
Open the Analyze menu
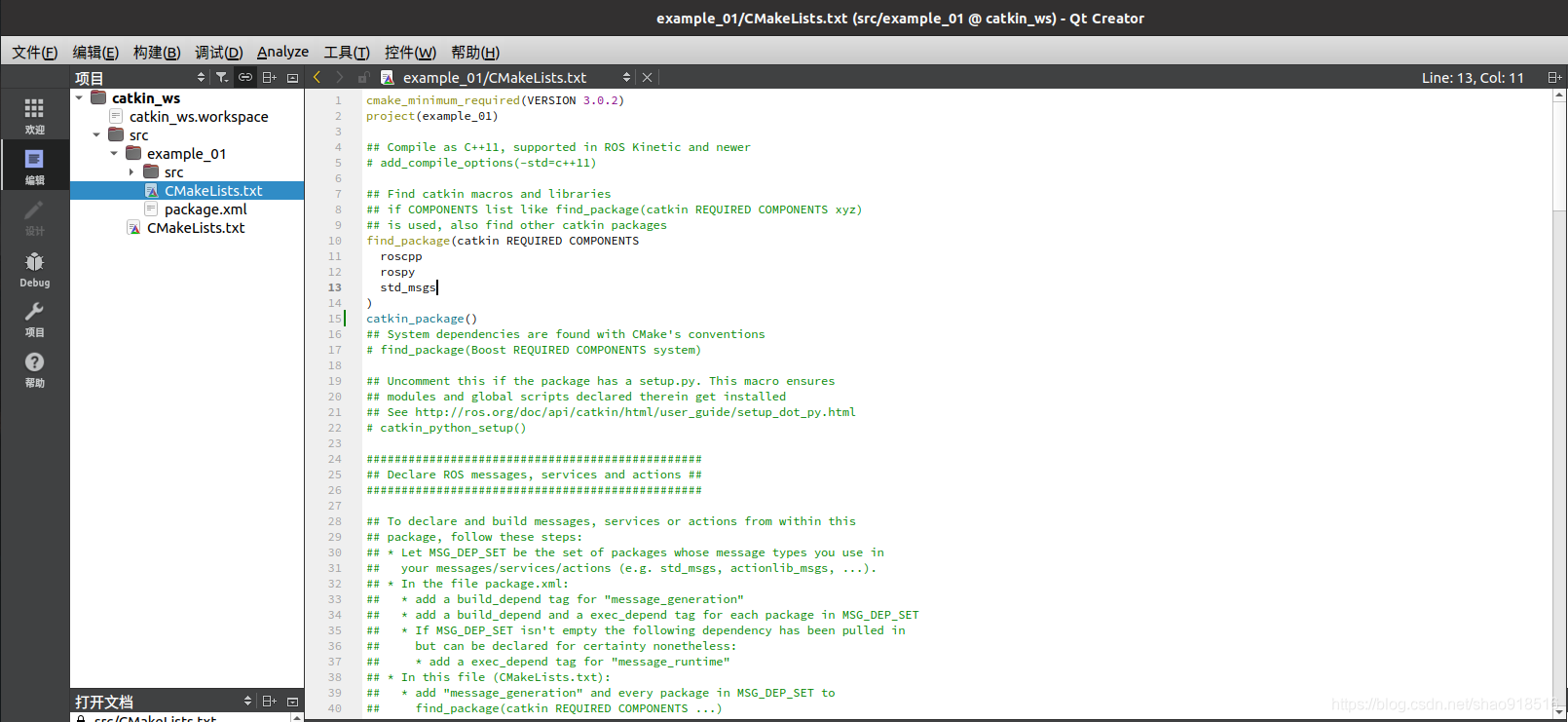[x=282, y=52]
